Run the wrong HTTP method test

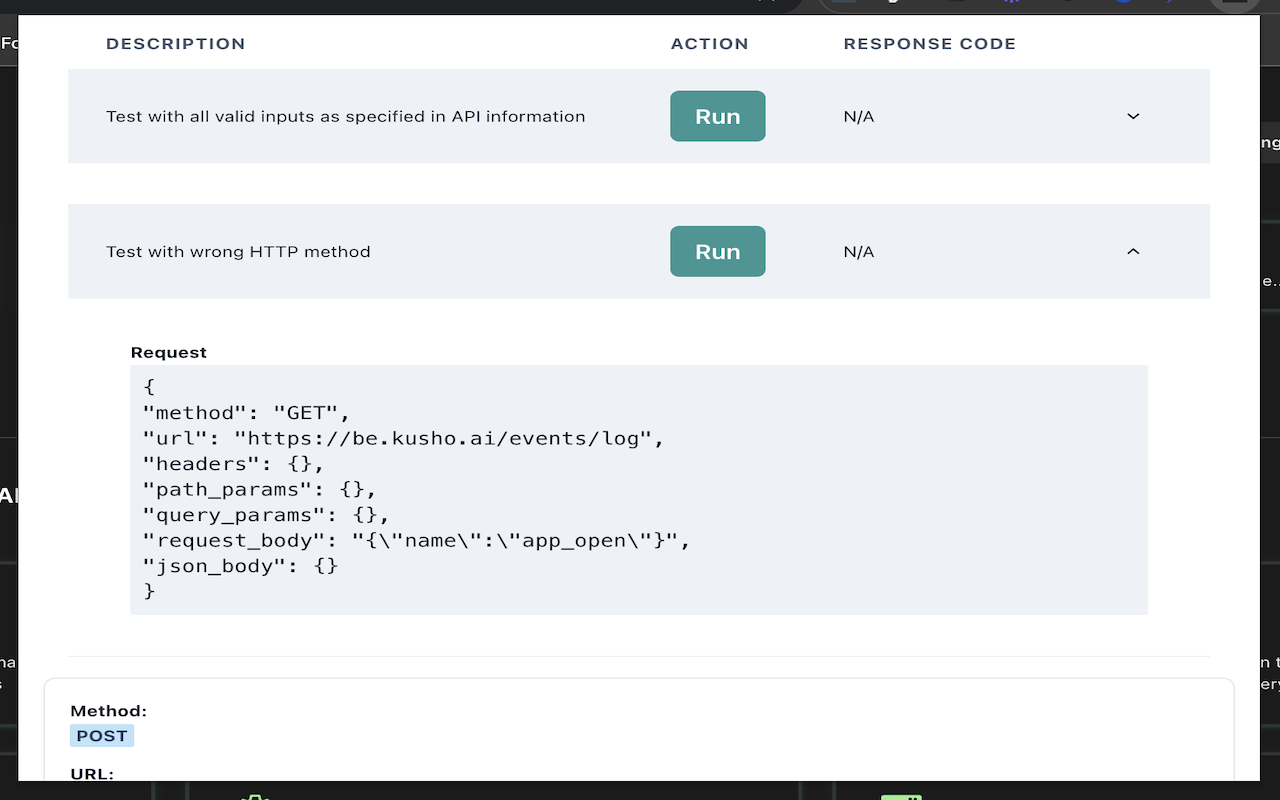click(x=717, y=251)
